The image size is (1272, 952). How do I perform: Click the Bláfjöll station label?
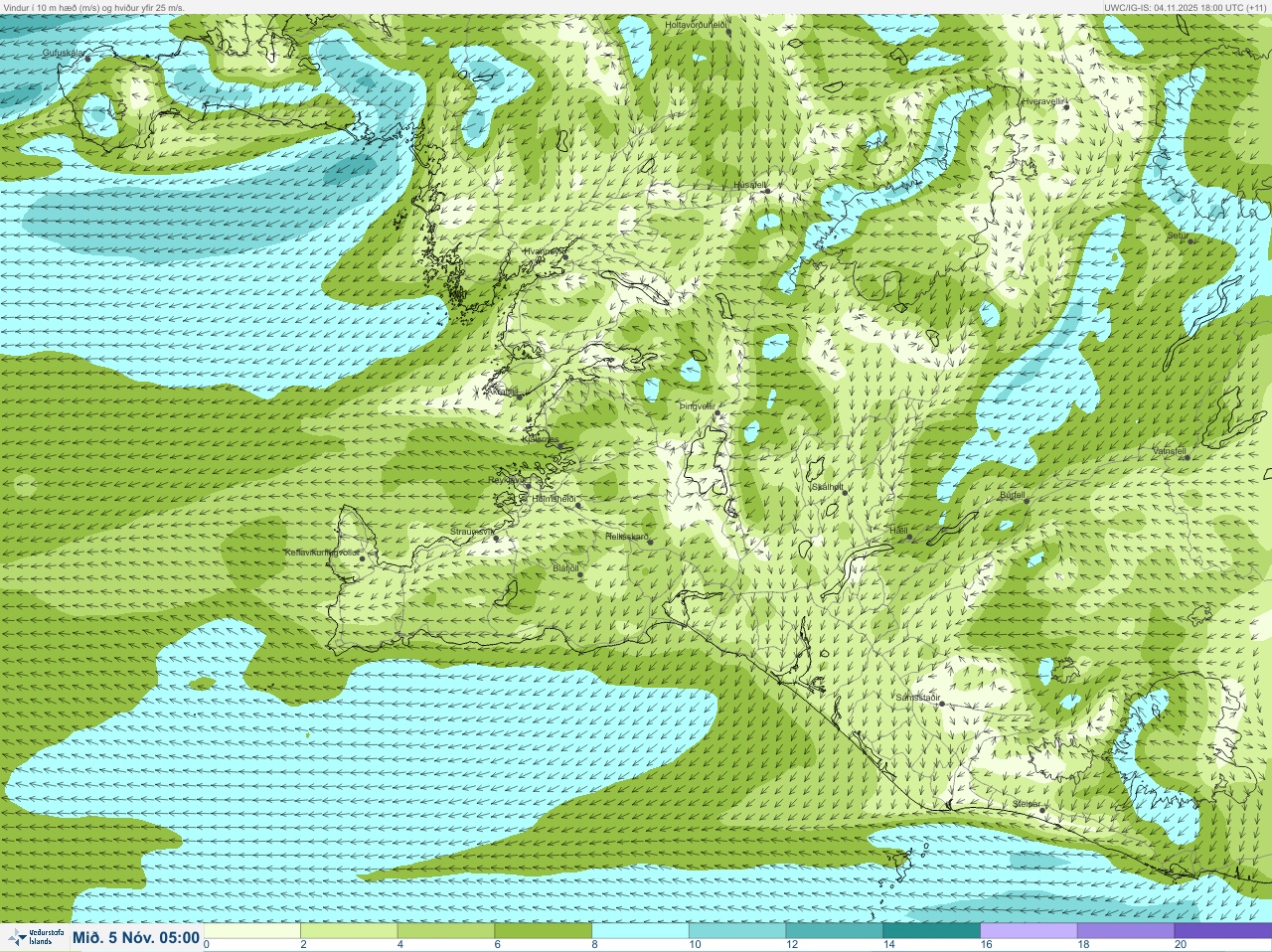565,567
